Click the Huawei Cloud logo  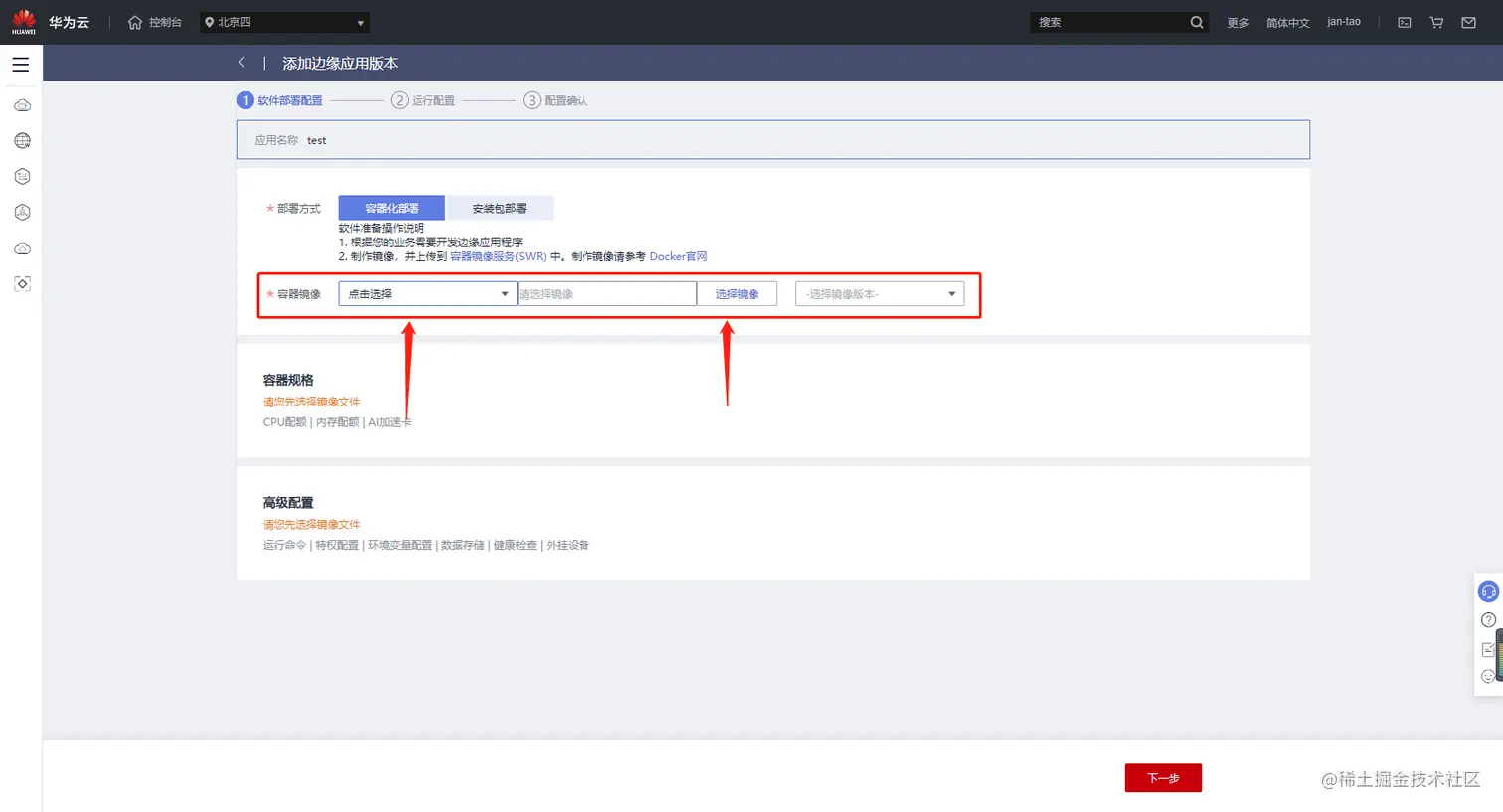(23, 22)
